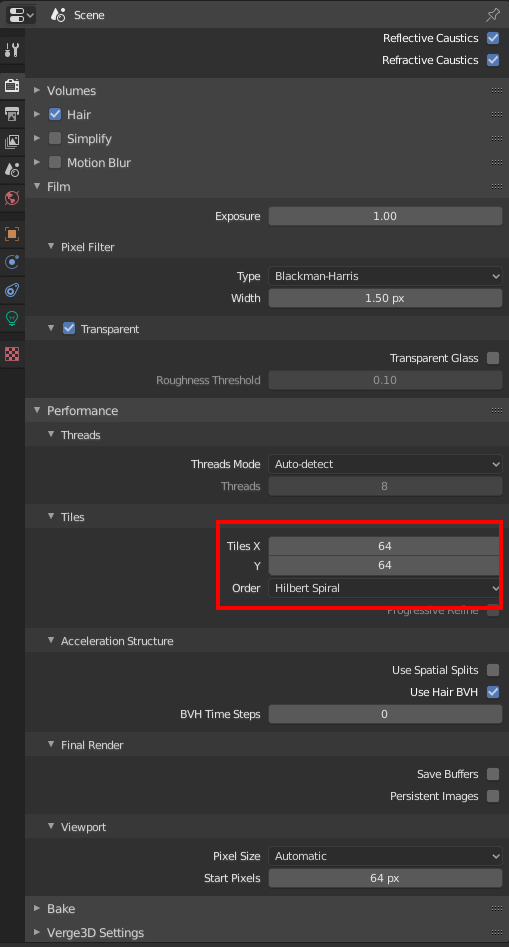Grab the Verge3D Settings drag handle

(497, 933)
